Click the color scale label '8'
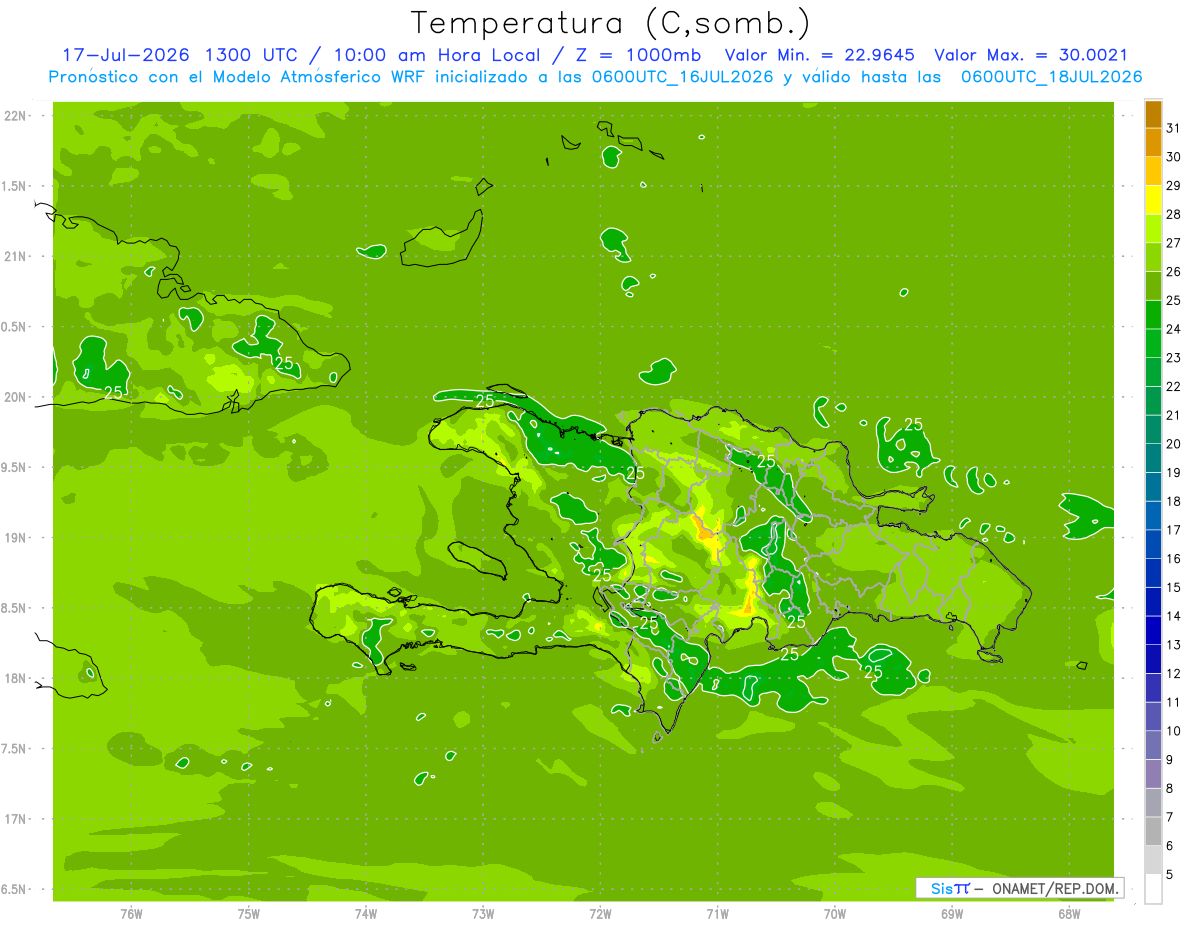The width and height of the screenshot is (1200, 927). point(1170,789)
